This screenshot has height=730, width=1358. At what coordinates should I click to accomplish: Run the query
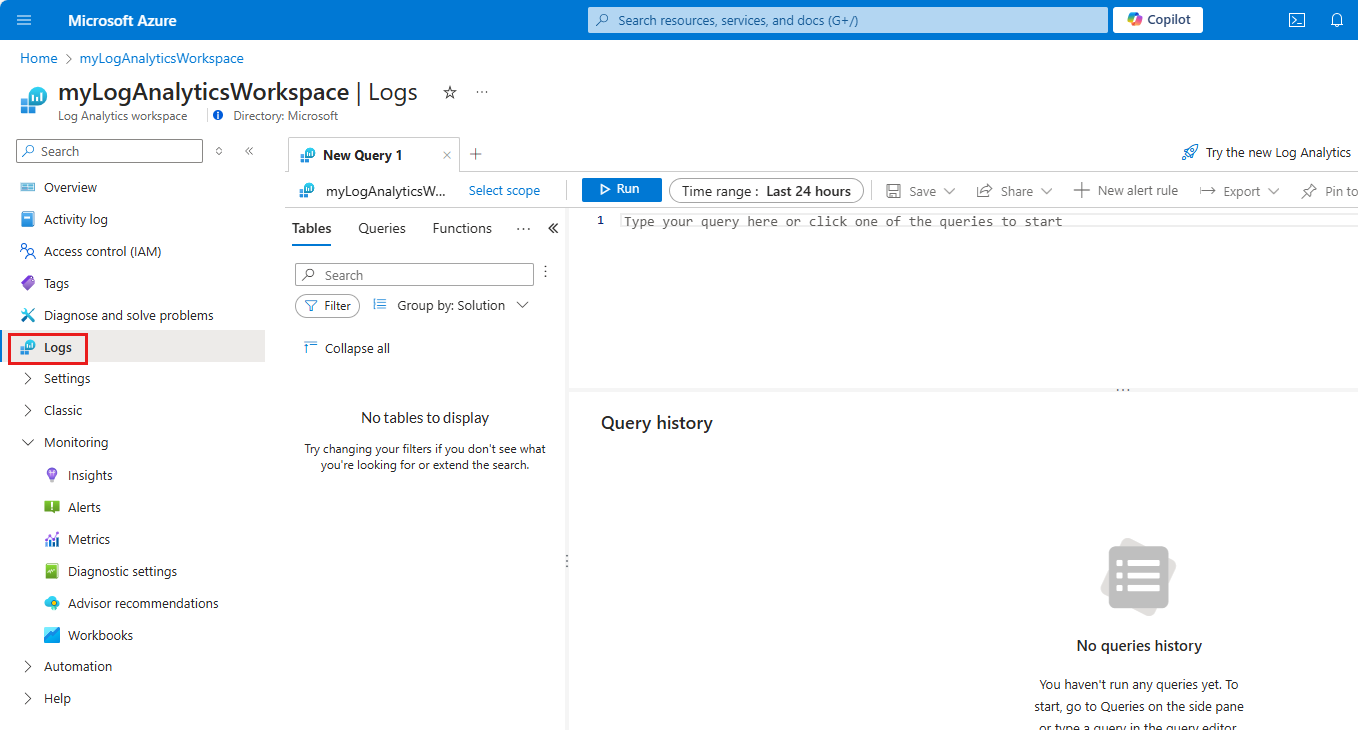point(622,190)
